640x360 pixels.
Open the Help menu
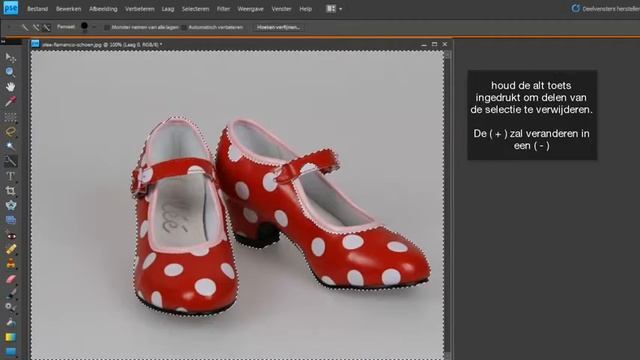(x=305, y=9)
